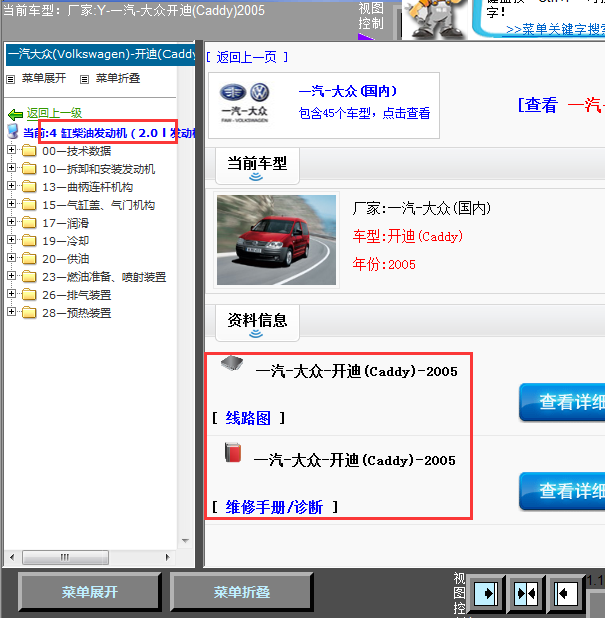The image size is (605, 618).
Task: Click the 26—排气装置 folder icon
Action: pos(29,295)
